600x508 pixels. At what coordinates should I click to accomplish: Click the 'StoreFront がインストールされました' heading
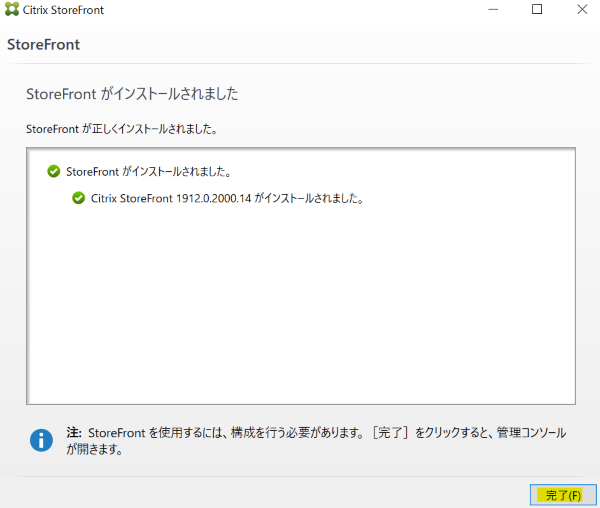[x=132, y=94]
